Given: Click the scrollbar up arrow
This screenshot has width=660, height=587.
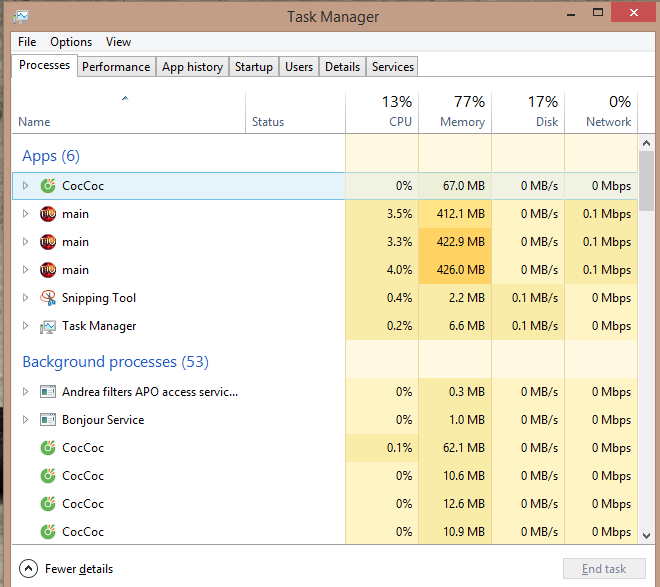Looking at the screenshot, I should [x=647, y=143].
